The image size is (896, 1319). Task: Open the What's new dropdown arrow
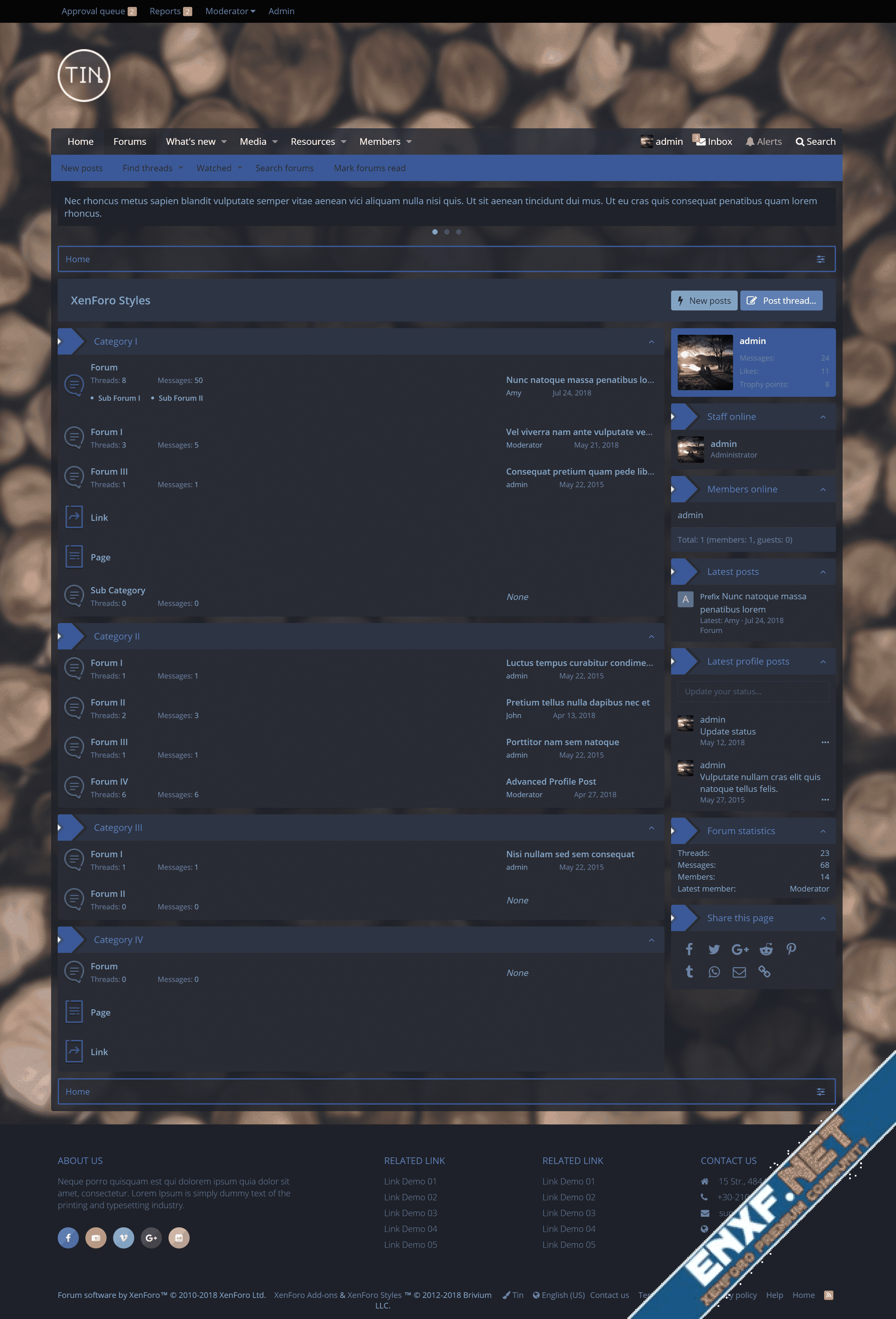tap(224, 142)
